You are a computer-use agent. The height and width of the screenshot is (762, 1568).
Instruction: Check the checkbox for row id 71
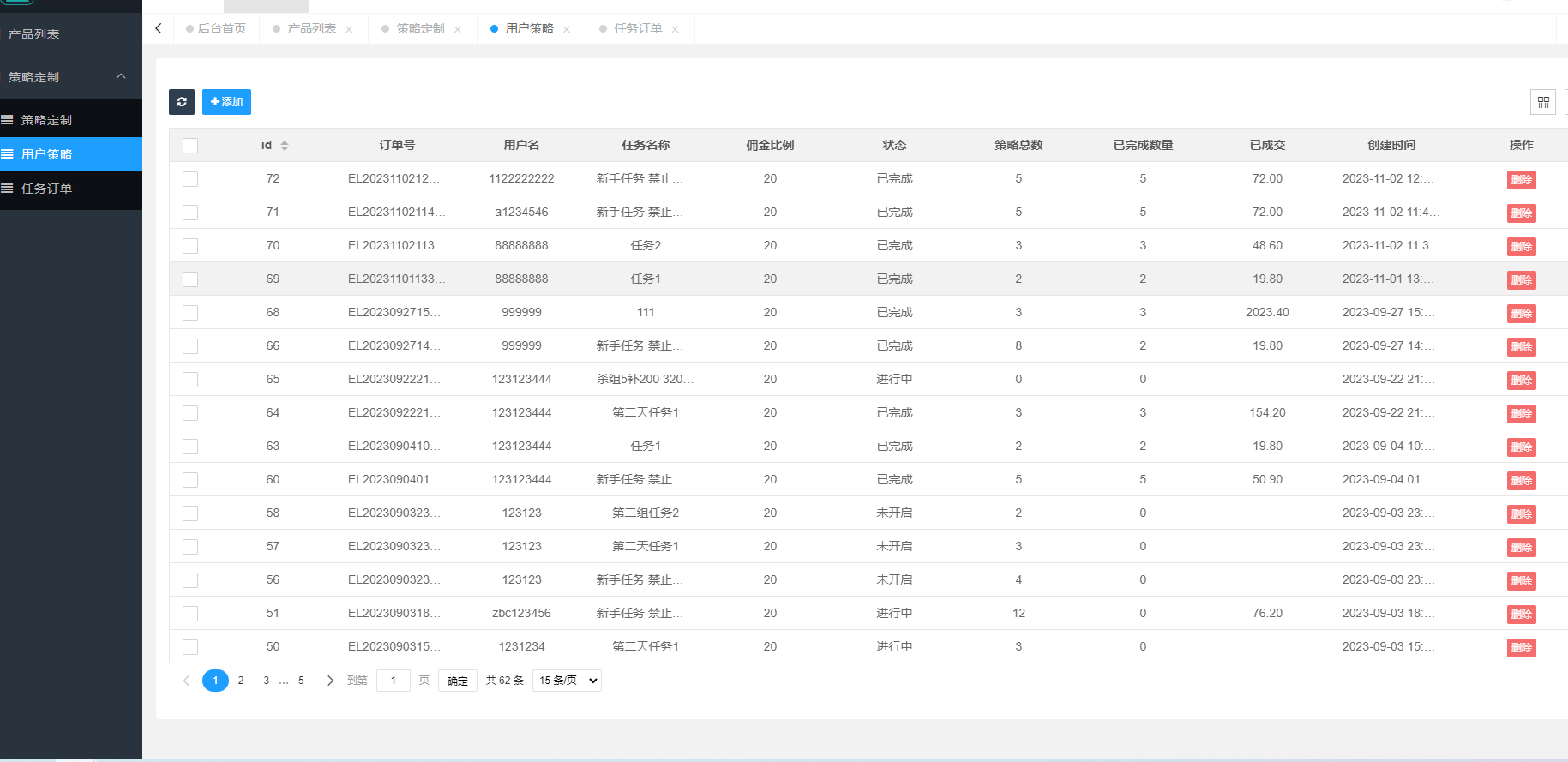click(190, 213)
